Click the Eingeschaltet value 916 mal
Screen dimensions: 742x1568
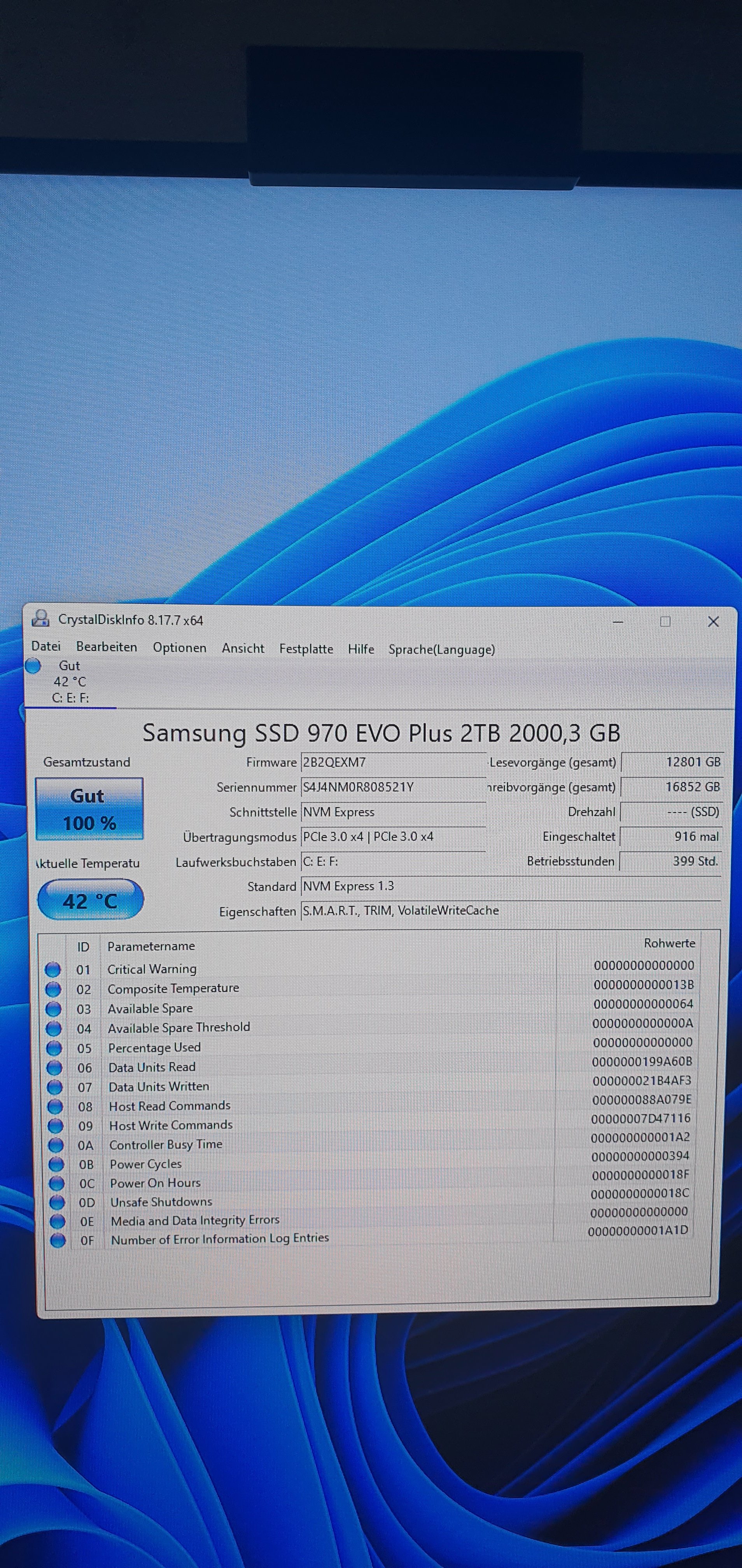point(671,836)
